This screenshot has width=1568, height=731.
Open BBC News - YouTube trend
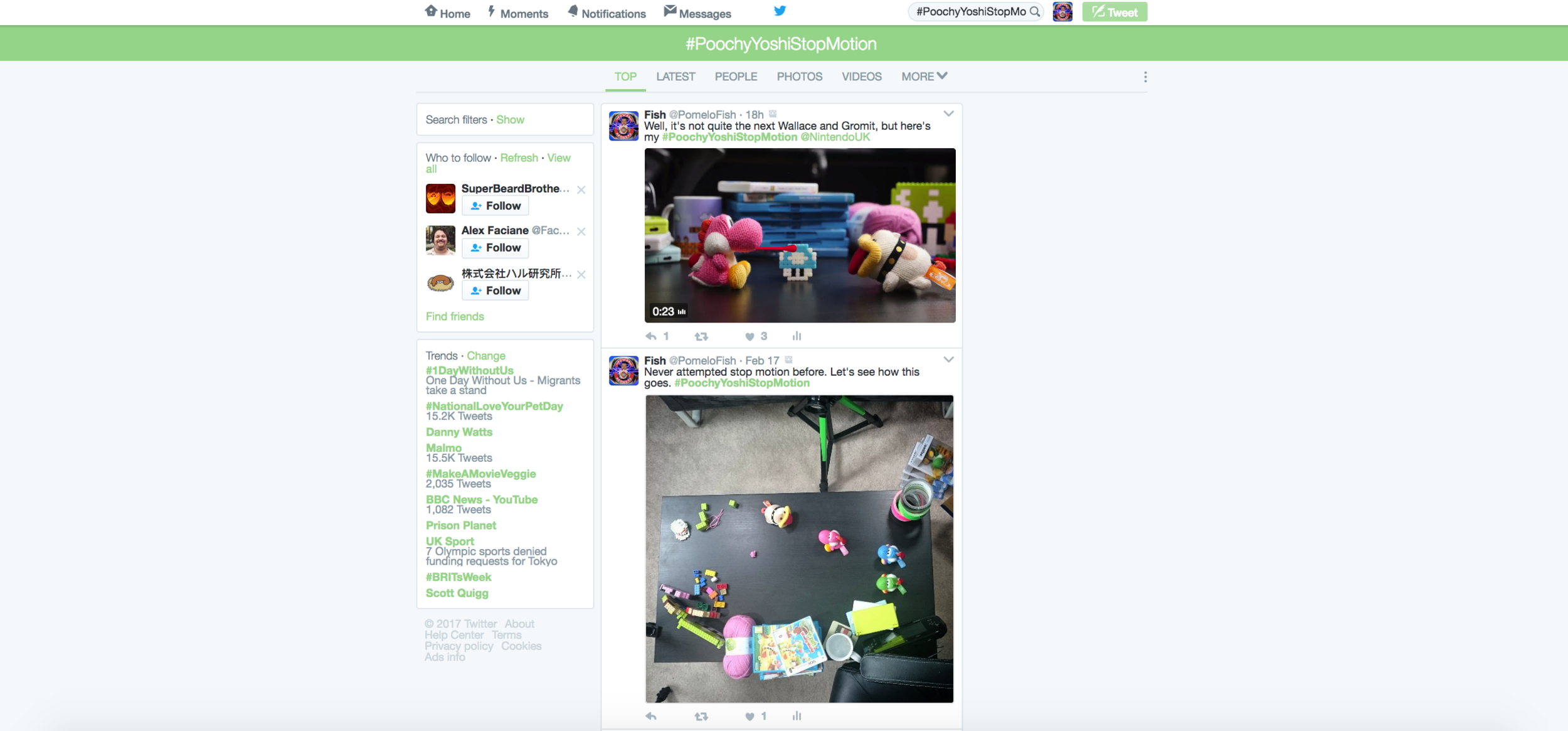point(482,499)
